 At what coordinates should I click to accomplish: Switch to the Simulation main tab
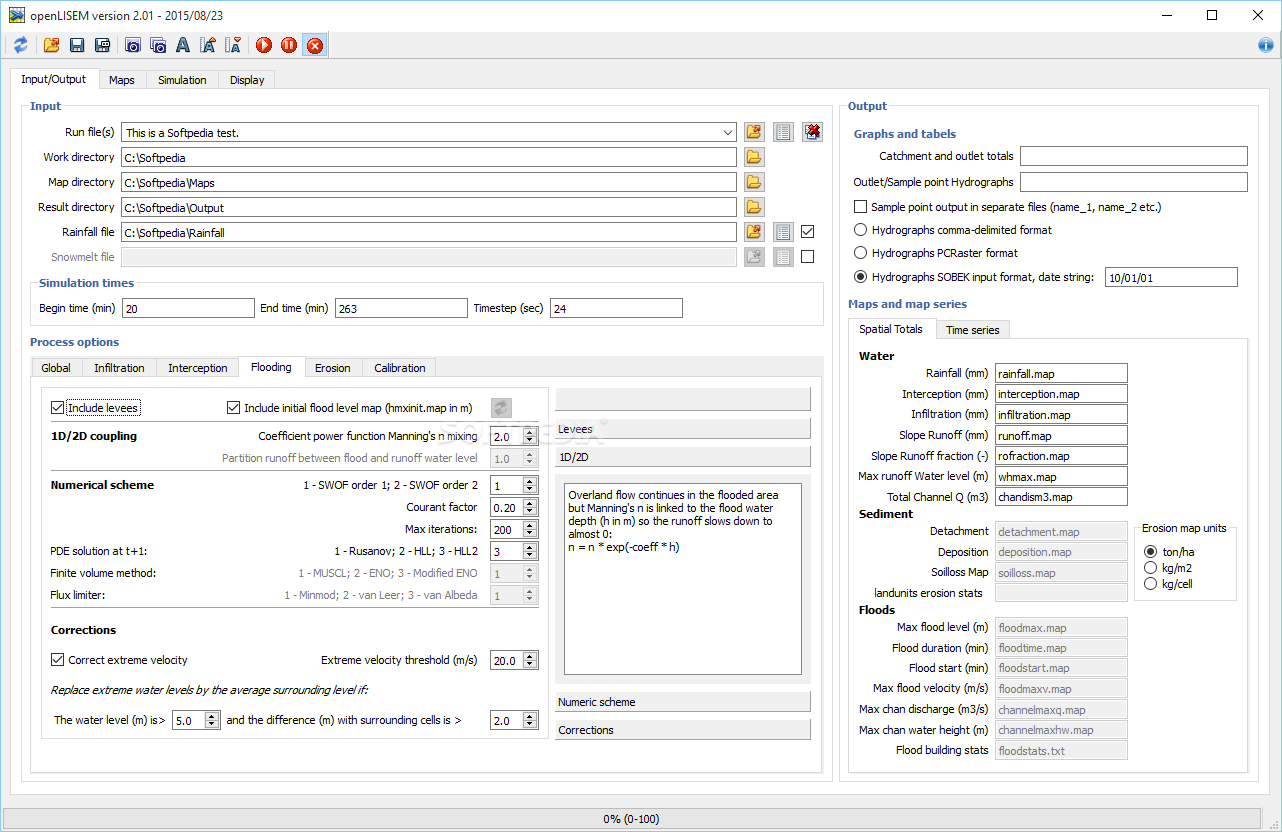(182, 80)
